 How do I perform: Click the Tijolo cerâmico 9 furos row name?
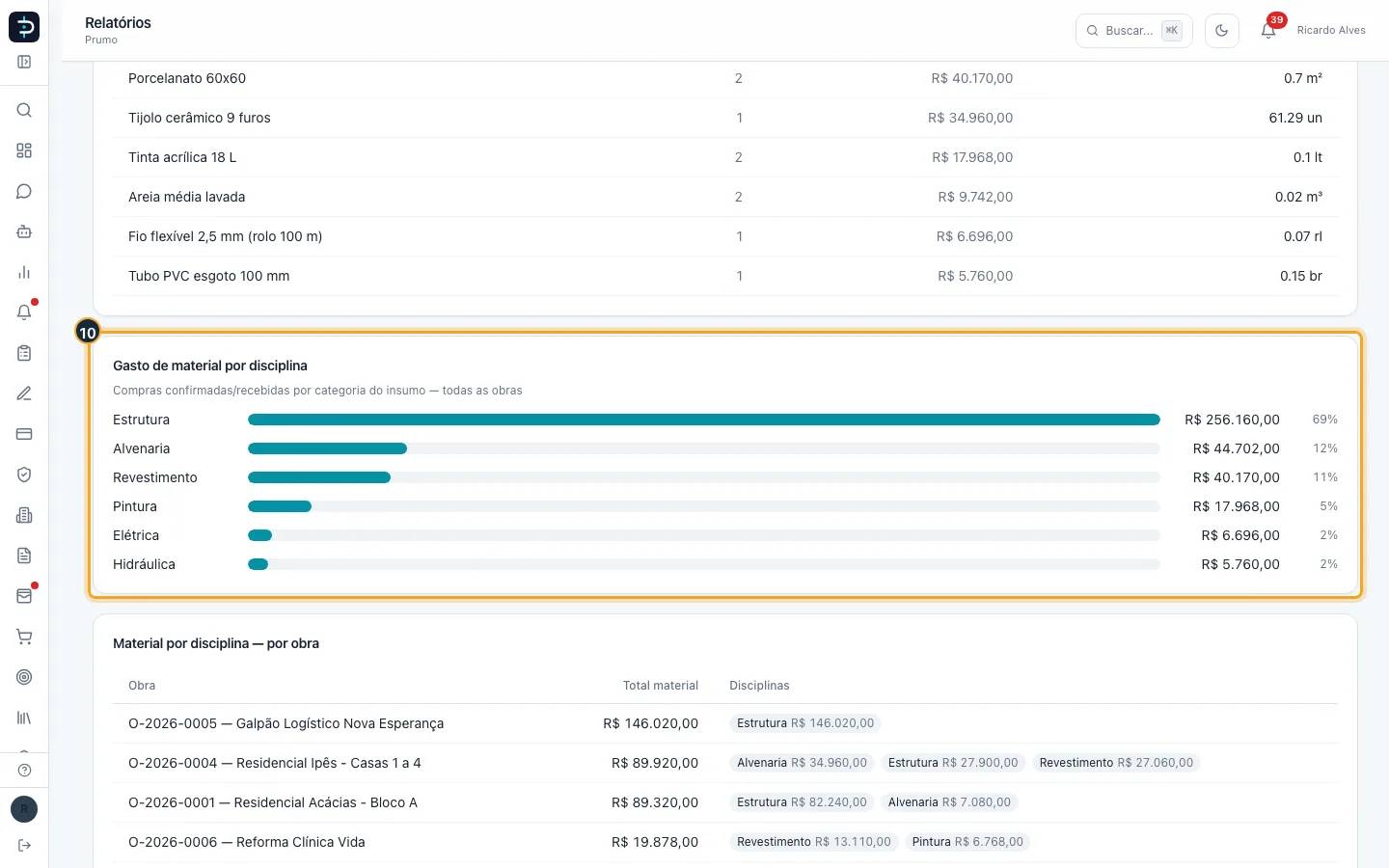200,118
